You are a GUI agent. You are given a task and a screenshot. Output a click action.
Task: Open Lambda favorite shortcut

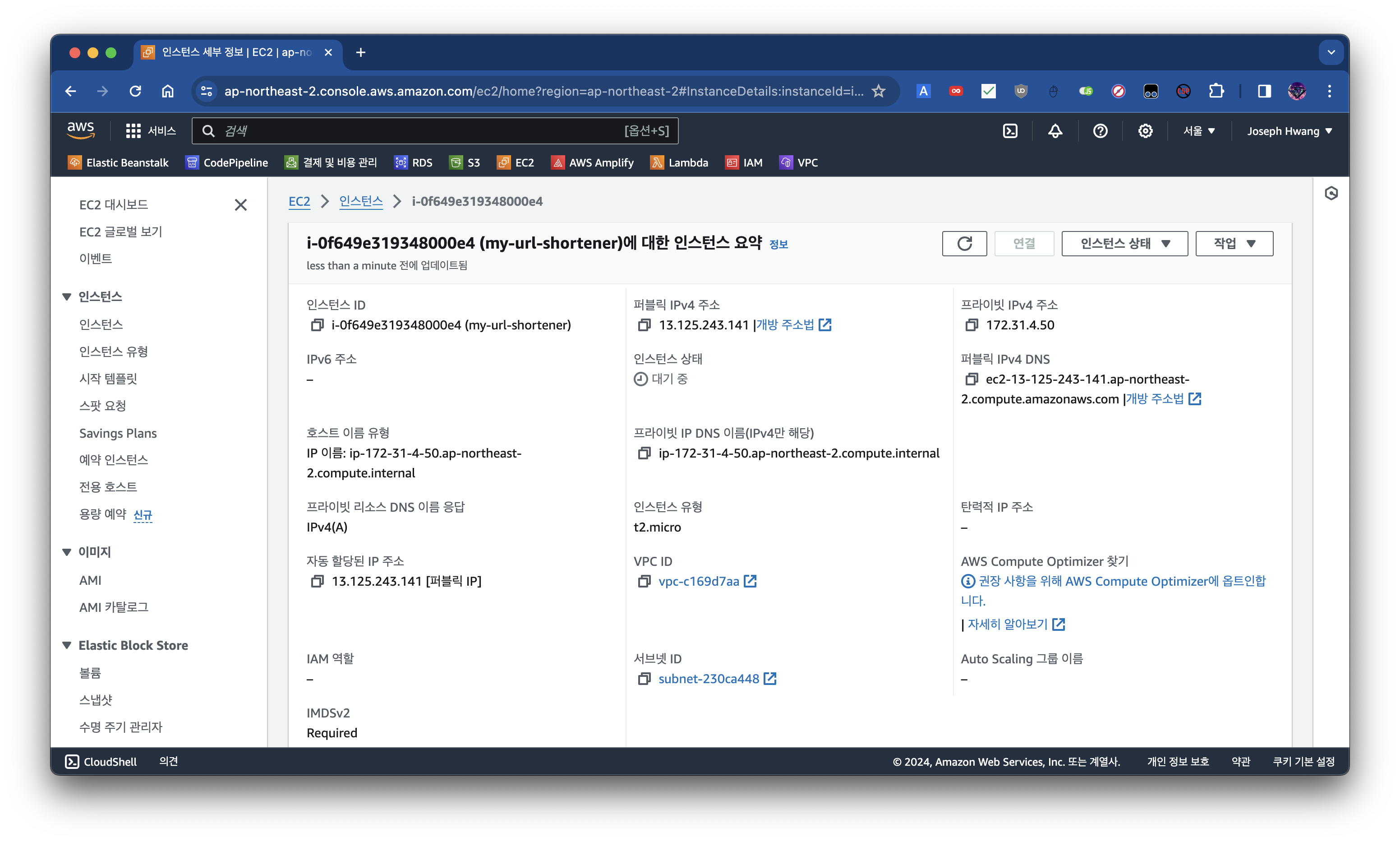[x=679, y=163]
